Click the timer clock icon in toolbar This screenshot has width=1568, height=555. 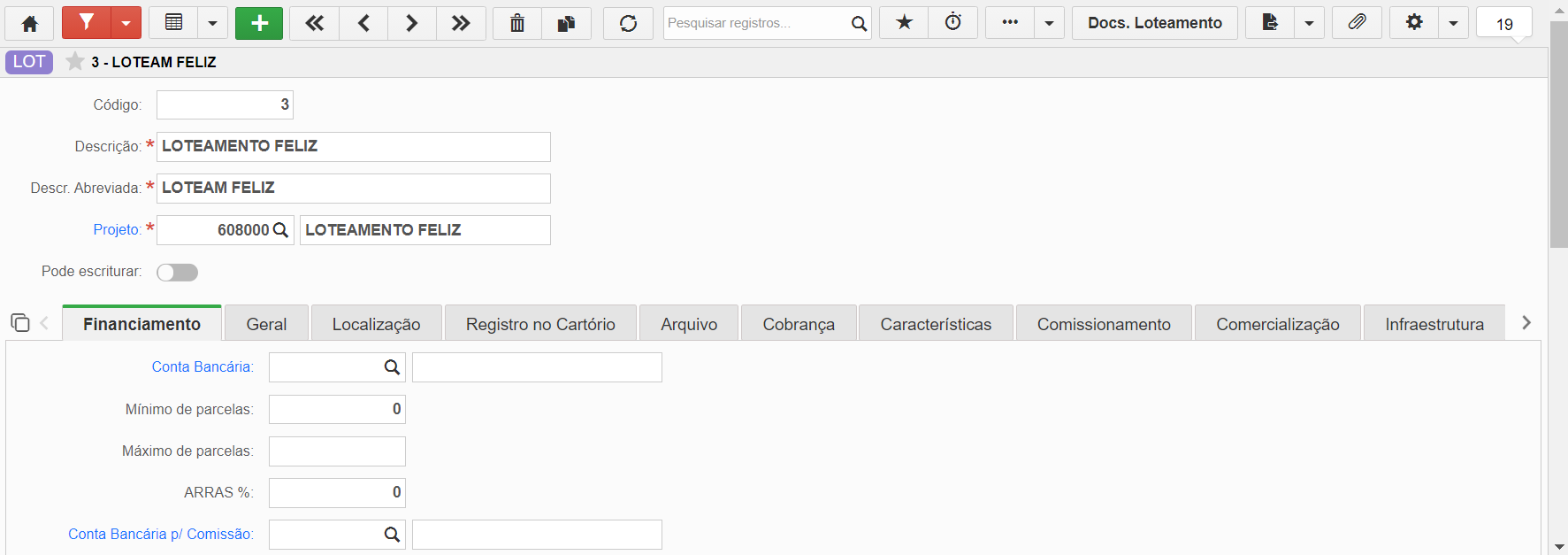tap(953, 23)
